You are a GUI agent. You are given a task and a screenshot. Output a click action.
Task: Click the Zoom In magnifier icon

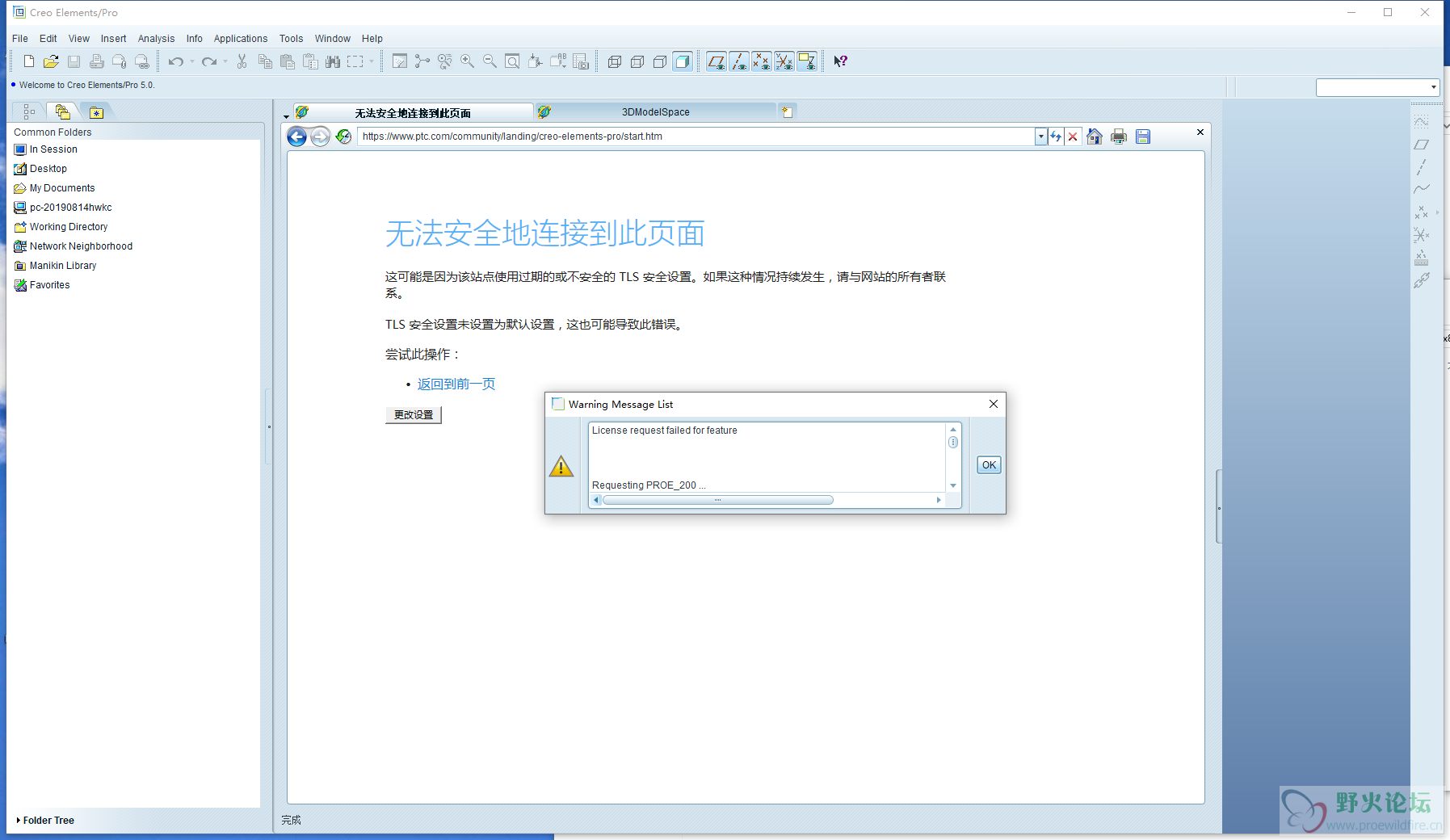click(x=467, y=61)
